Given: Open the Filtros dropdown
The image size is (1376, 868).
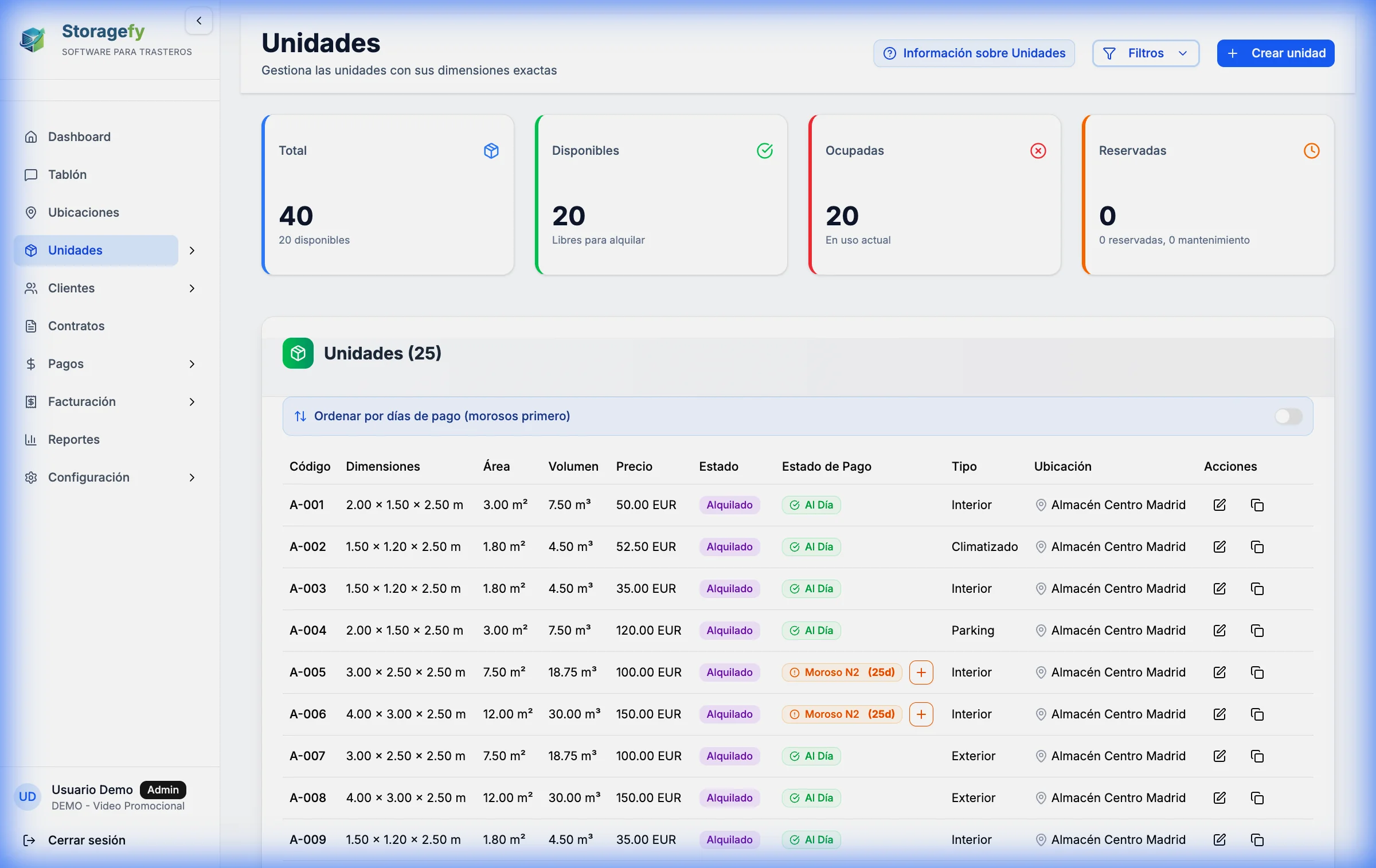Looking at the screenshot, I should point(1145,53).
